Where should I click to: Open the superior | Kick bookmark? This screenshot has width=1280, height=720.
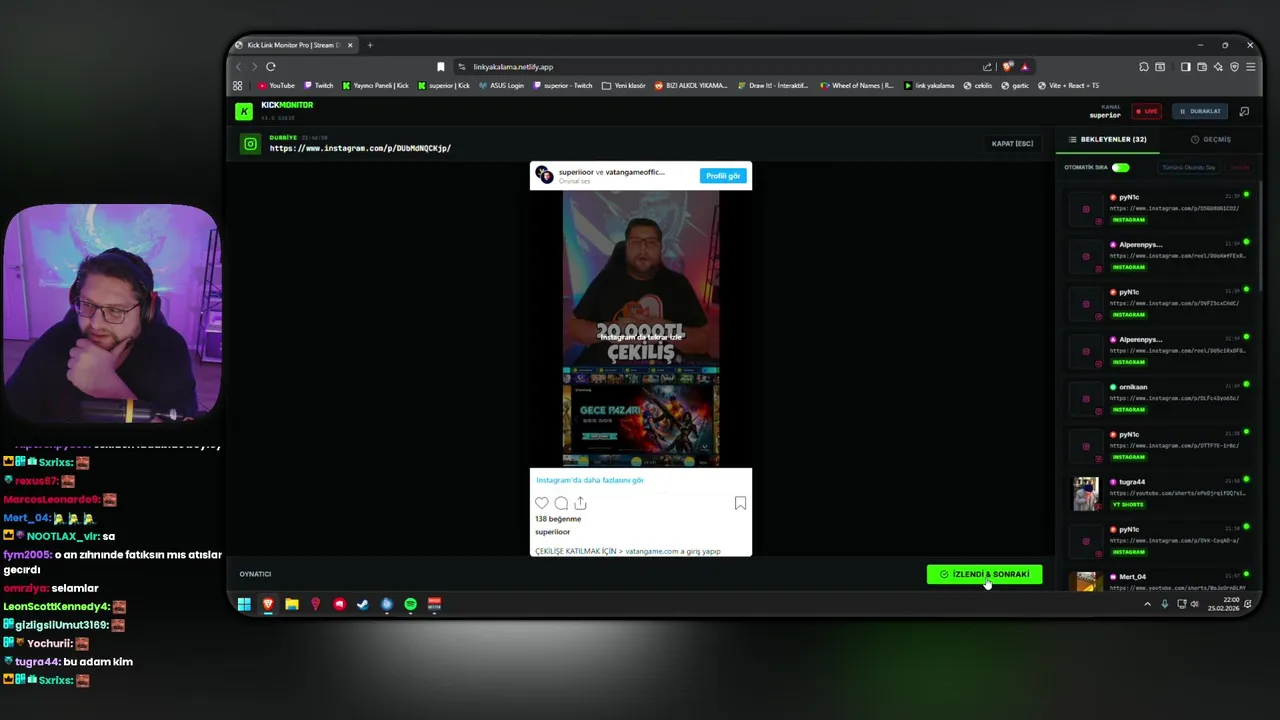[443, 85]
